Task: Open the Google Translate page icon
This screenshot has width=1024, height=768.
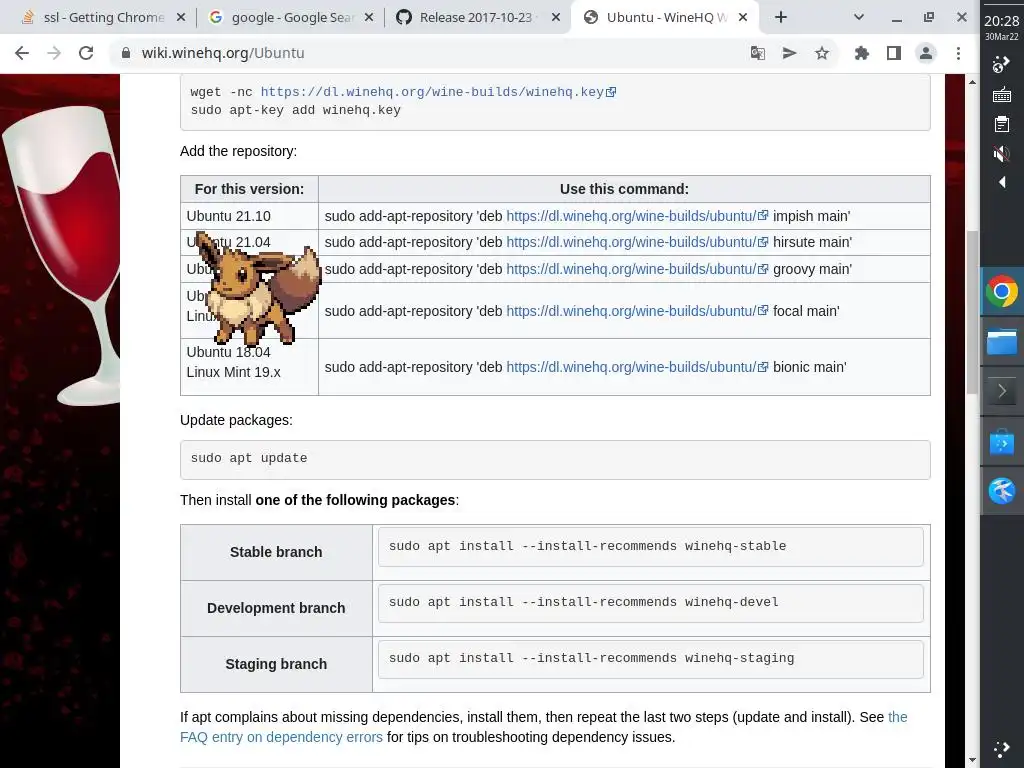Action: coord(758,53)
